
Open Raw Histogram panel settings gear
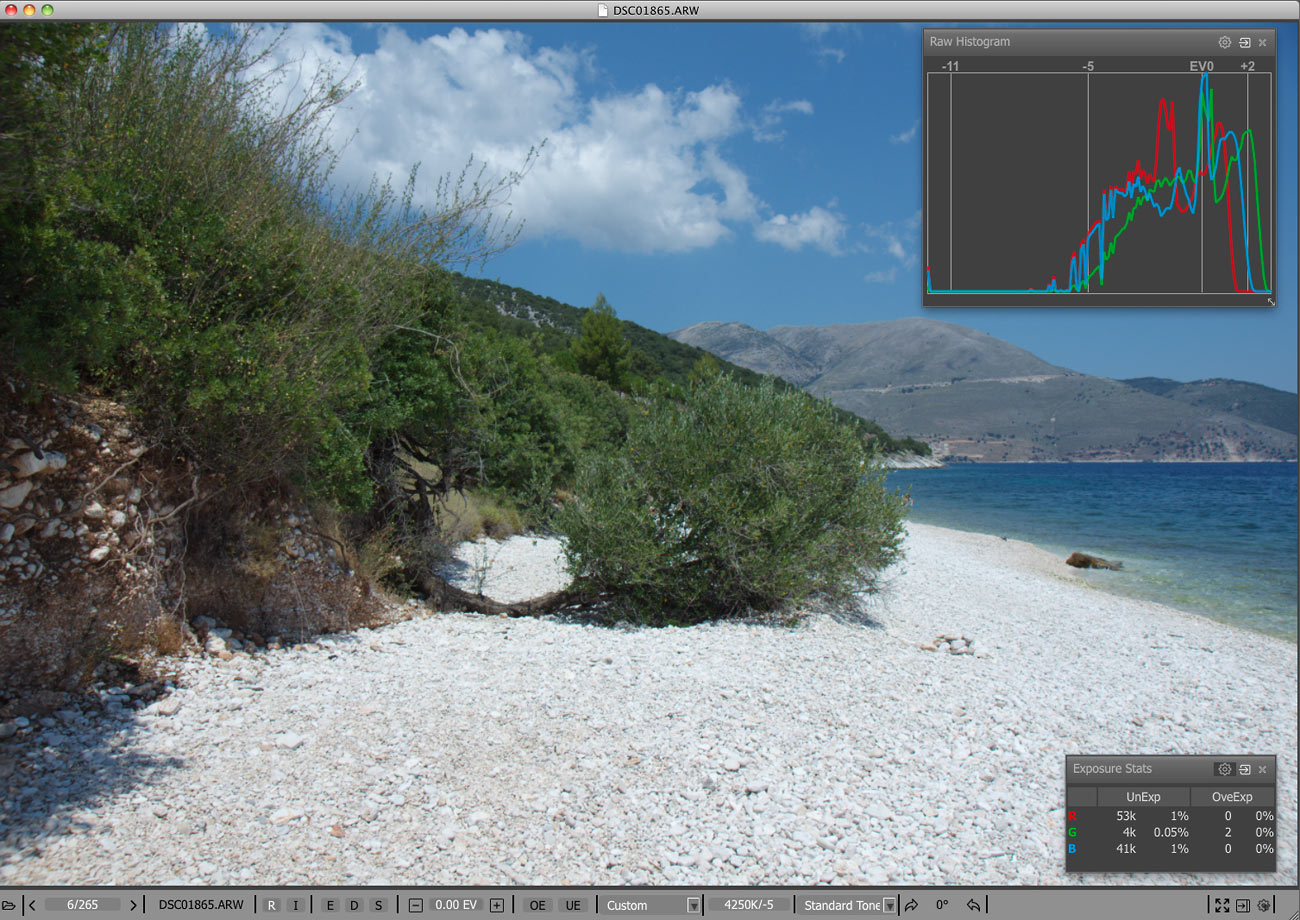click(x=1224, y=42)
